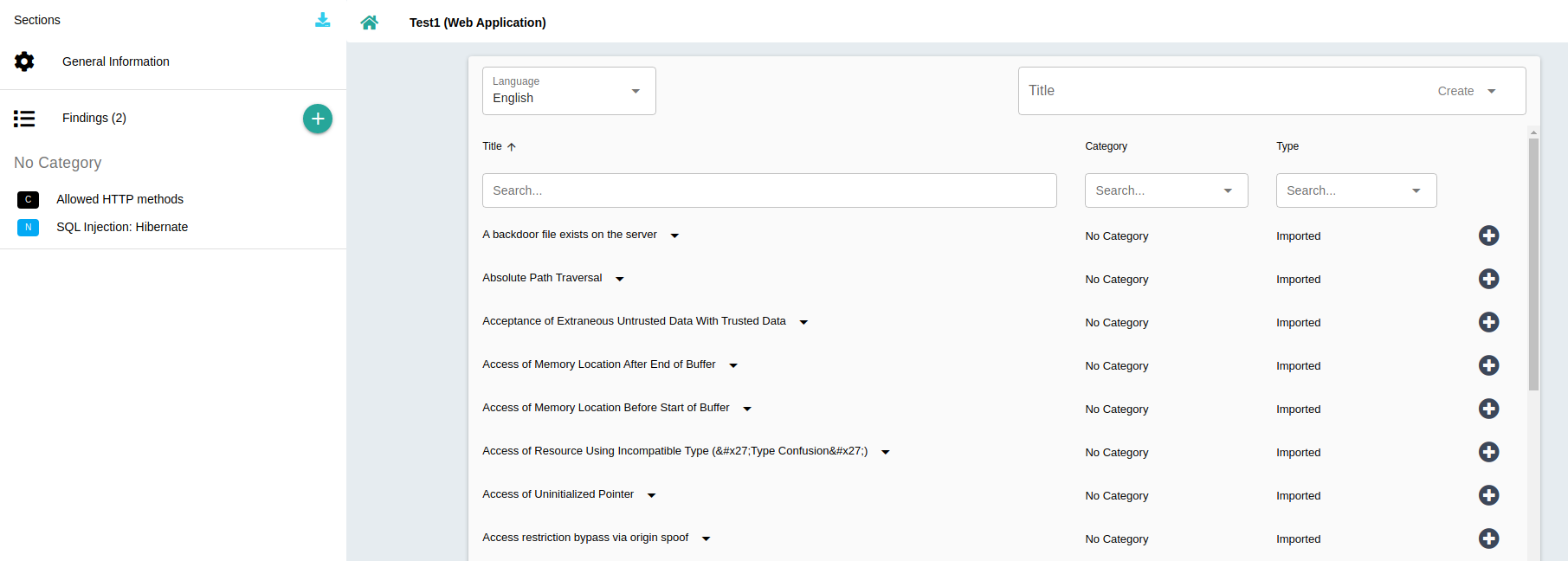Click the Title search input field
This screenshot has height=561, width=1568.
click(769, 190)
